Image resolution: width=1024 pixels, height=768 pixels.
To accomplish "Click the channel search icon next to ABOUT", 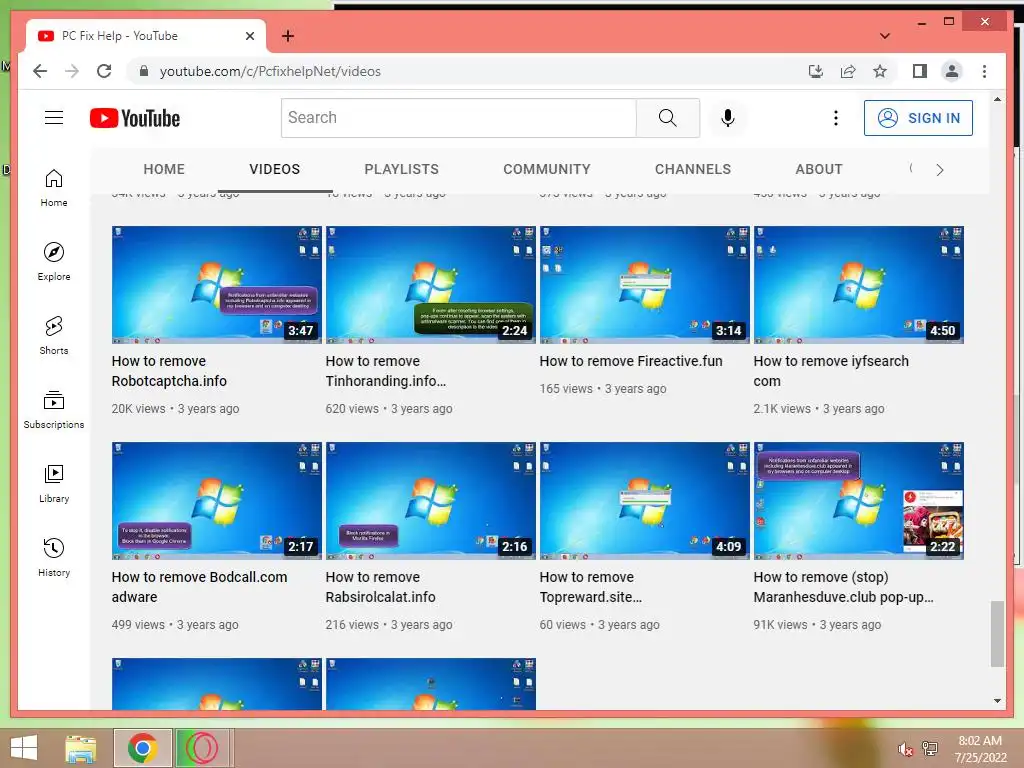I will 911,168.
